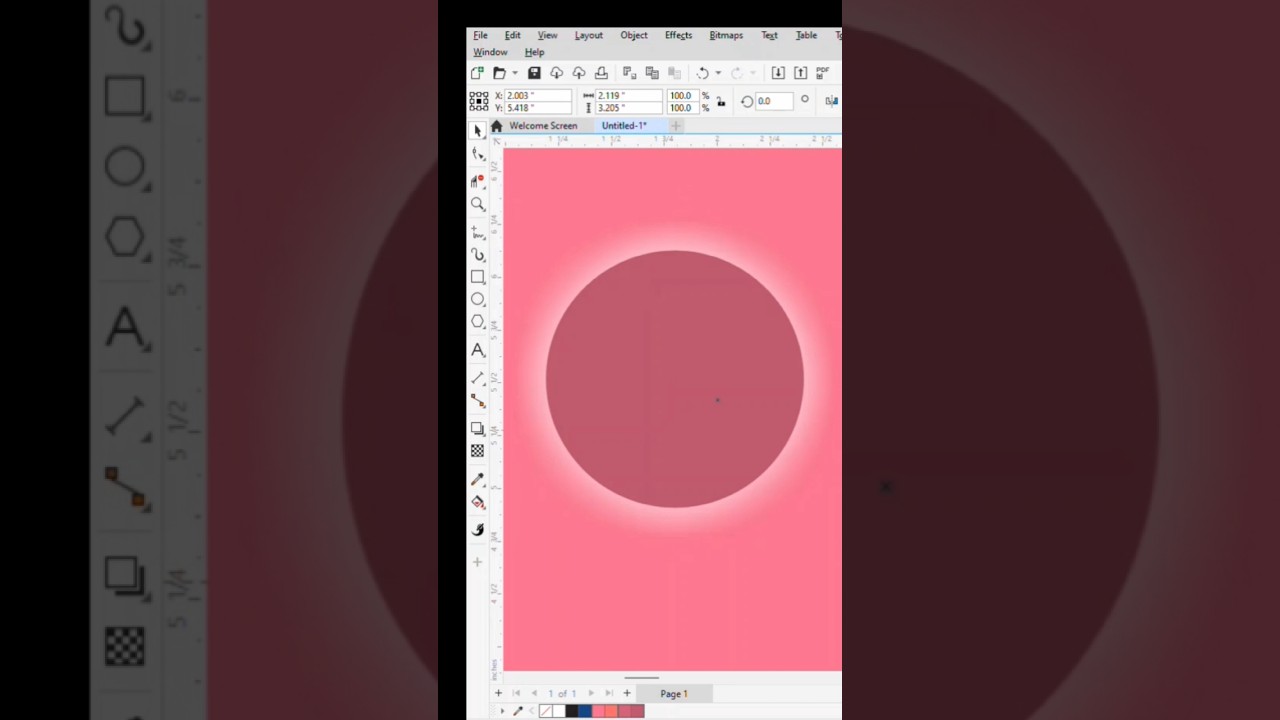Open the Text menu
This screenshot has width=1280, height=720.
[x=769, y=35]
